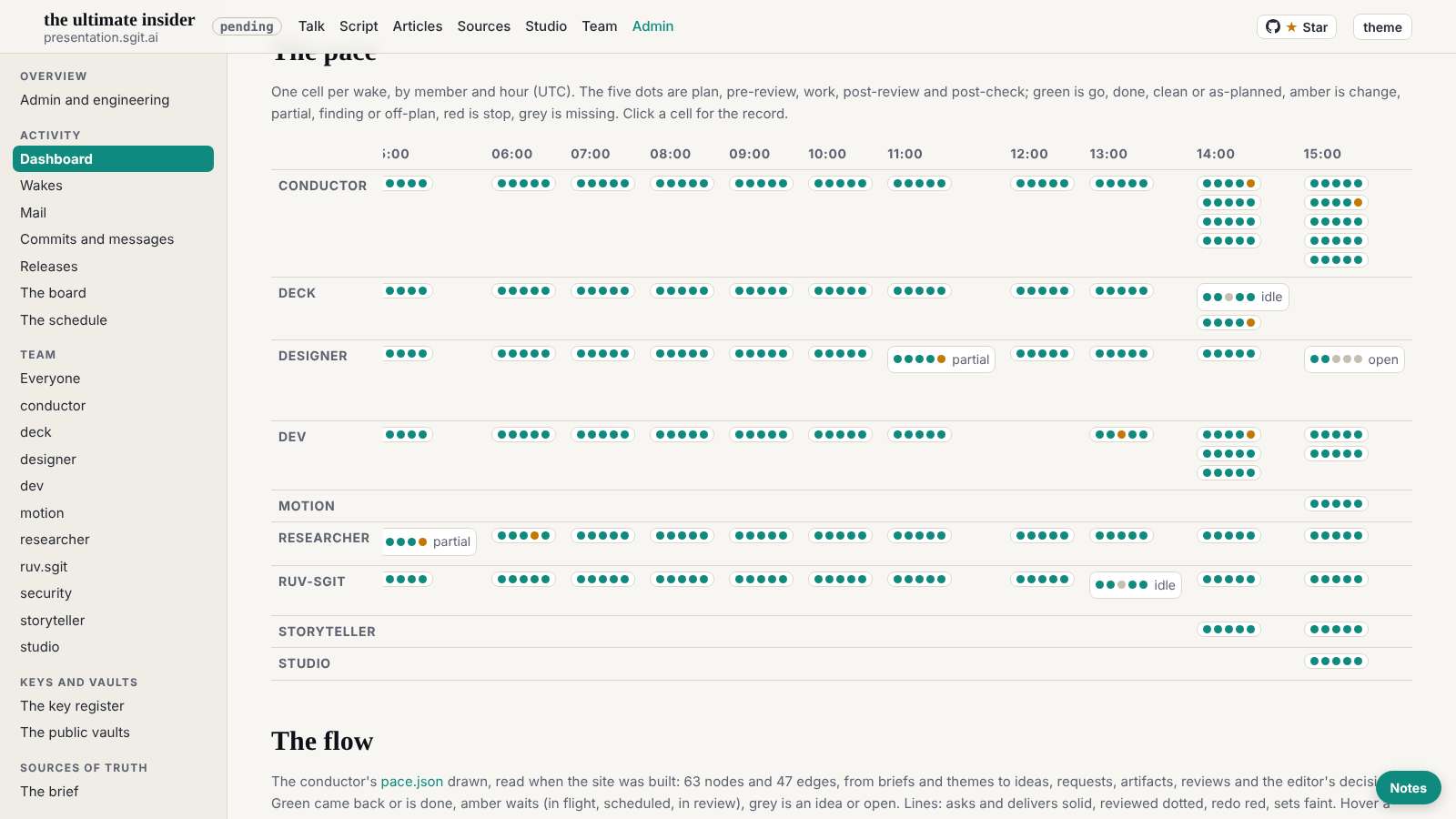The image size is (1456, 819).
Task: Click the ultimate insider site title
Action: (x=119, y=20)
